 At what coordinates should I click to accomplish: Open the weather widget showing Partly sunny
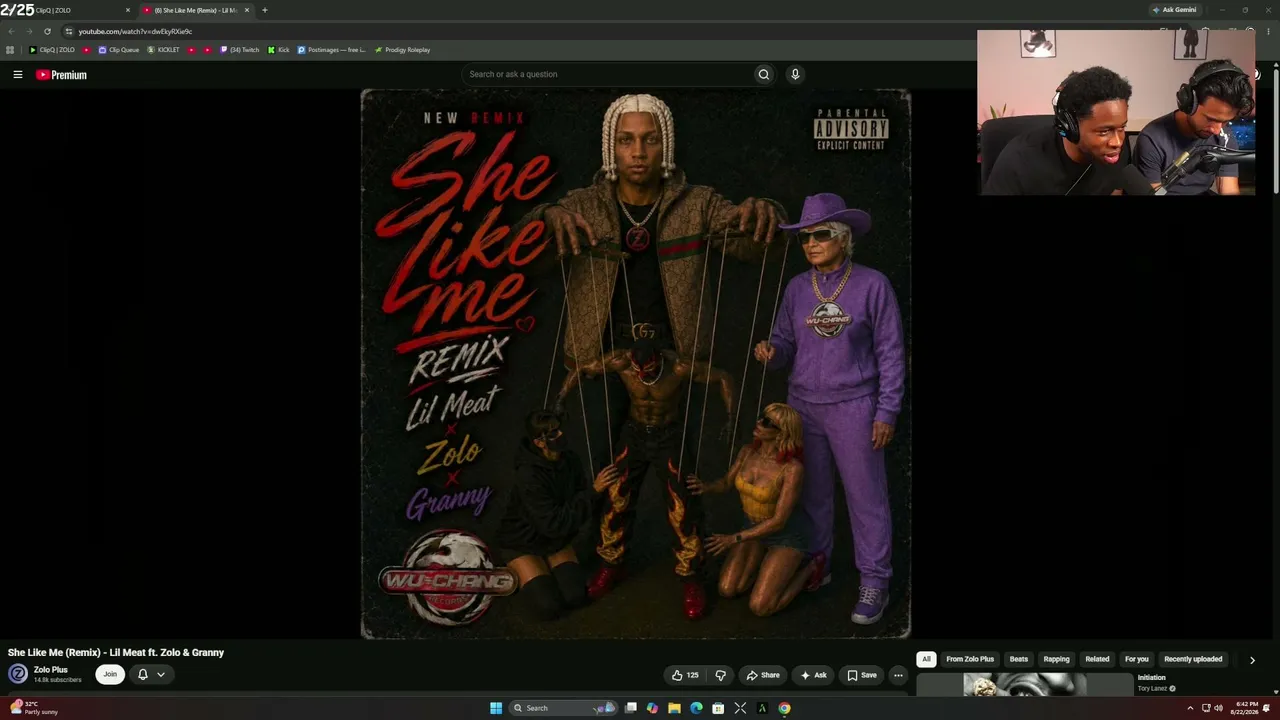tap(34, 708)
